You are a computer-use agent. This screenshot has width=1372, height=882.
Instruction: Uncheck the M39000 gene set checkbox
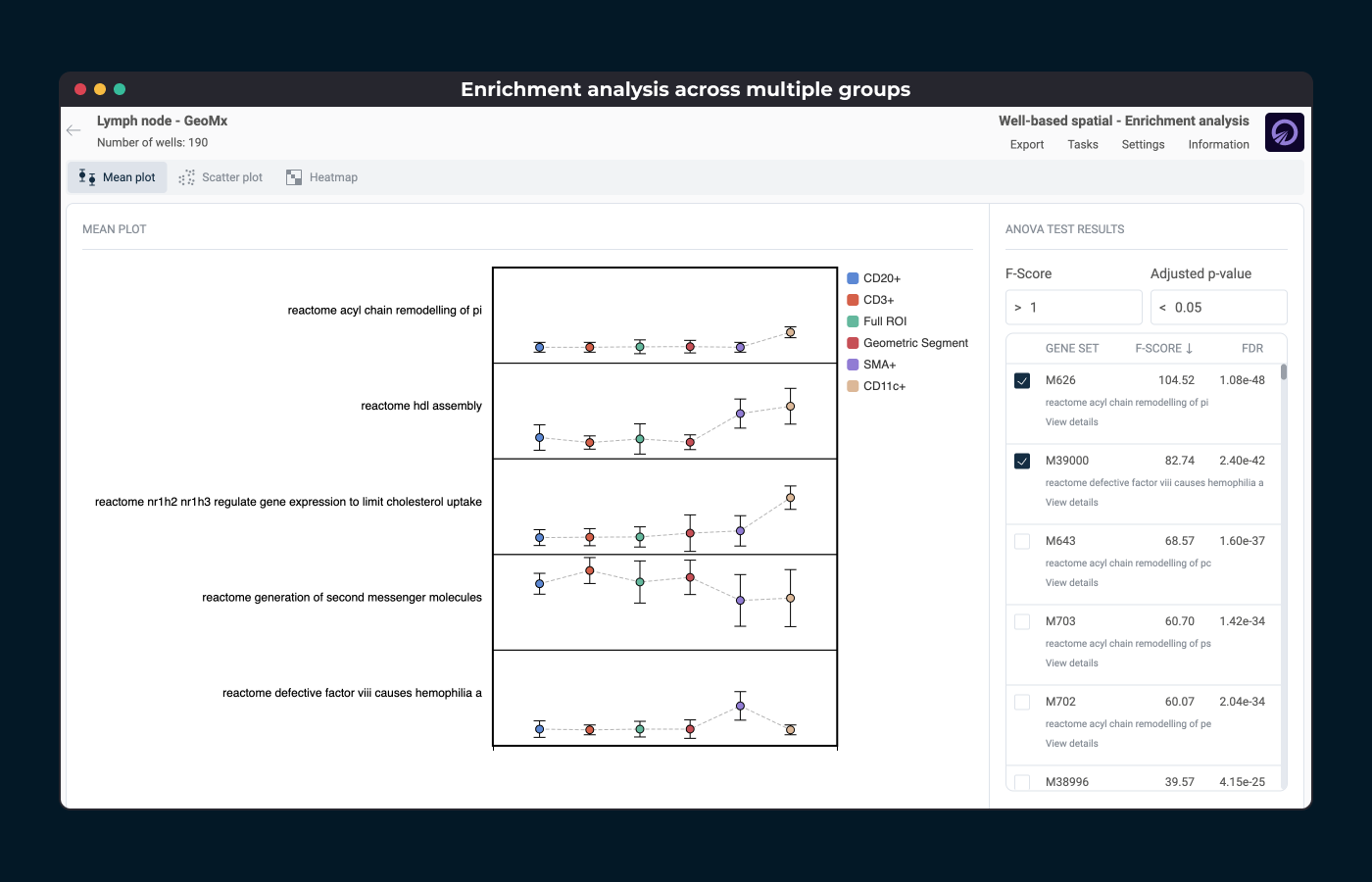point(1022,461)
